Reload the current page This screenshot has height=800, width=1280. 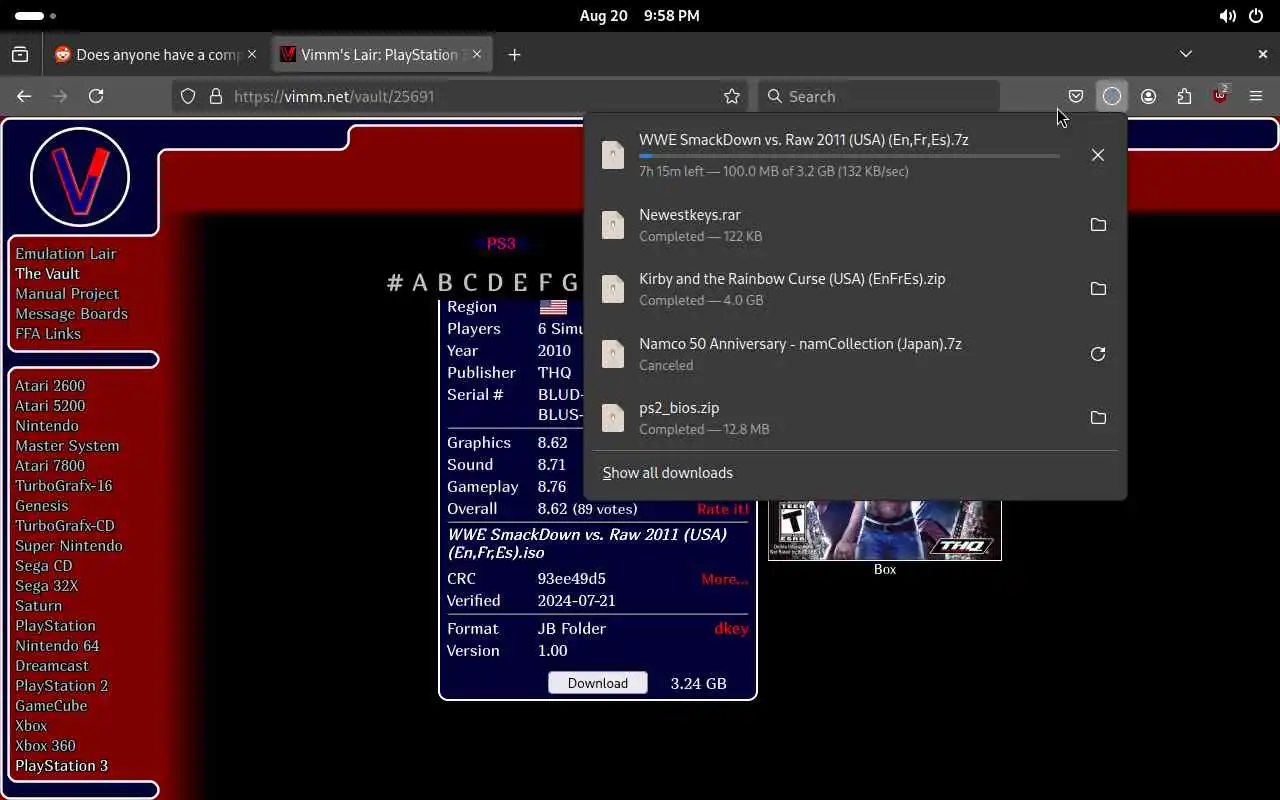tap(96, 96)
